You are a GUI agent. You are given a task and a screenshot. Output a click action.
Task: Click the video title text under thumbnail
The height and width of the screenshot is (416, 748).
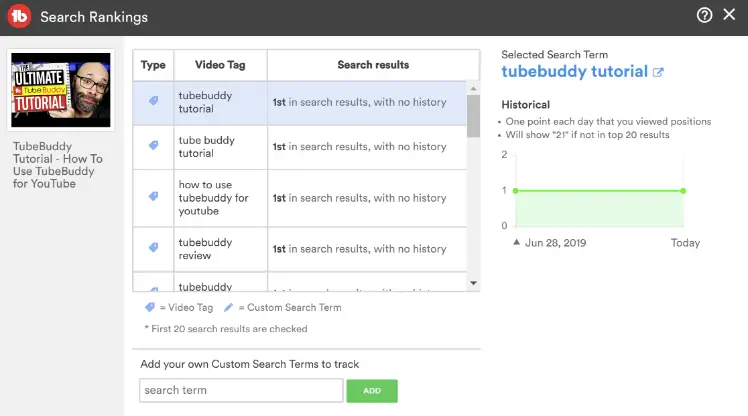coord(57,165)
